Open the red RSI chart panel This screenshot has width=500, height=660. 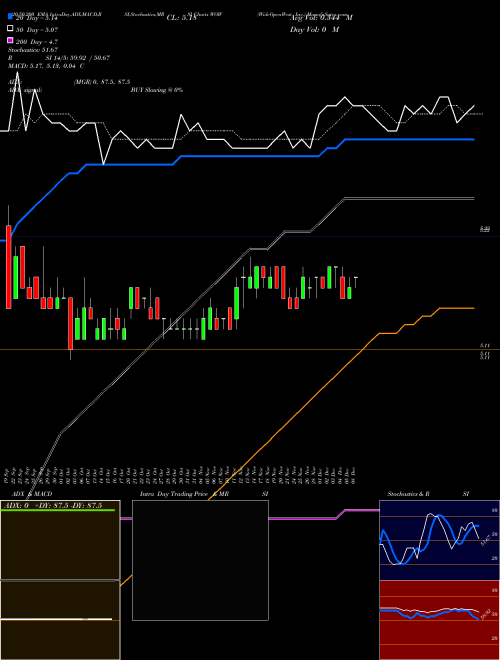439,620
